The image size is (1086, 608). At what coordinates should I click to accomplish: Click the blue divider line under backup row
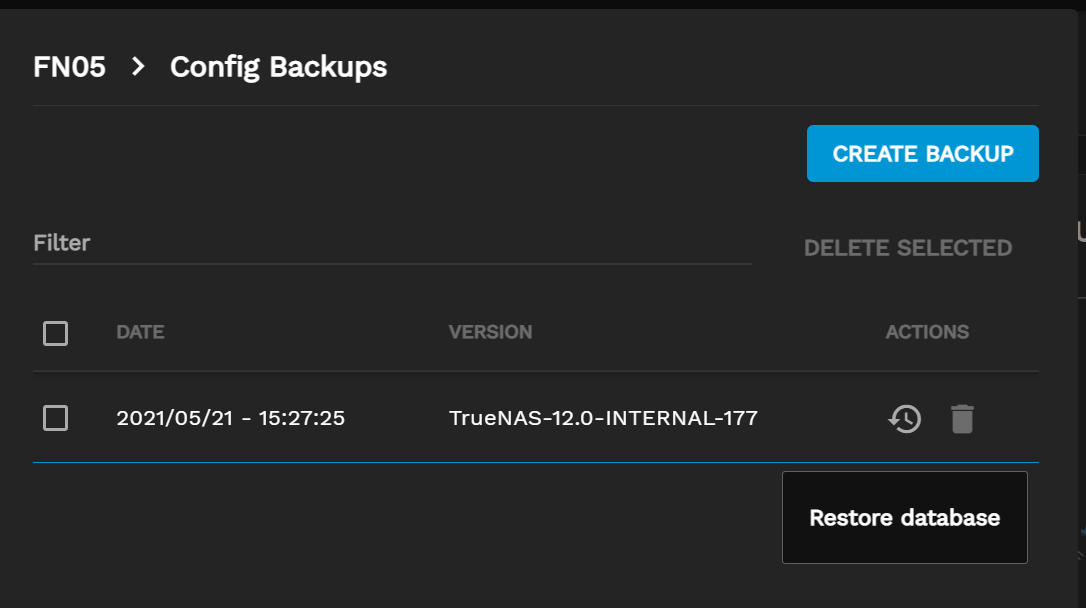(400, 463)
